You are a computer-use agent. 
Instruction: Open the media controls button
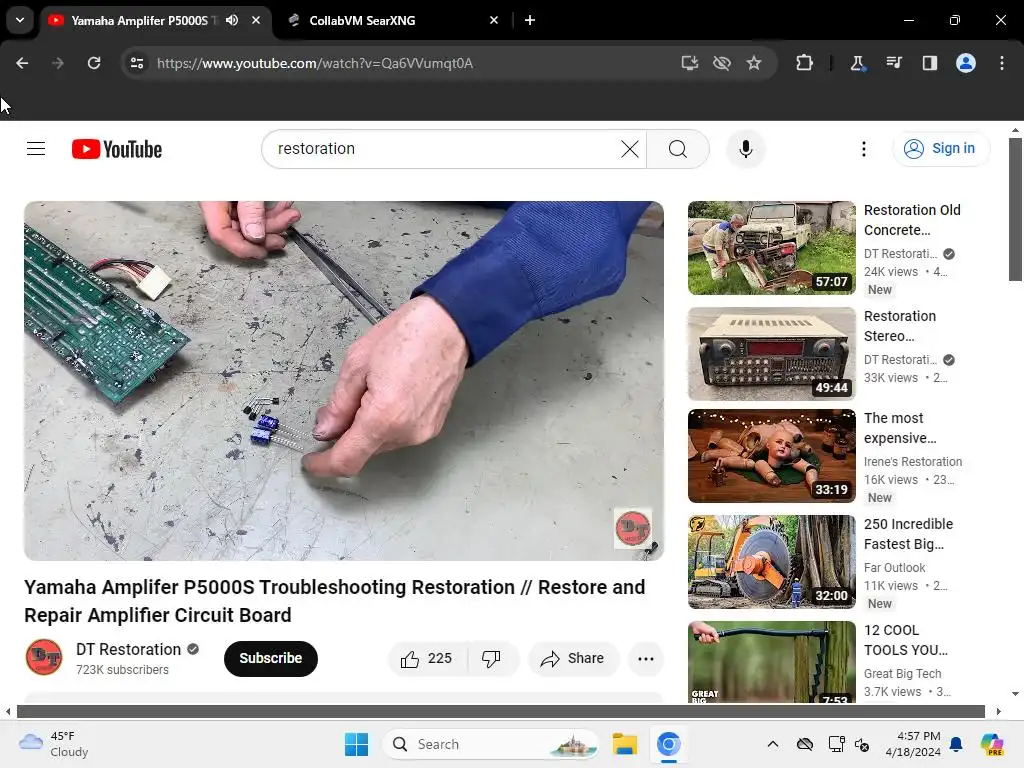[x=894, y=63]
